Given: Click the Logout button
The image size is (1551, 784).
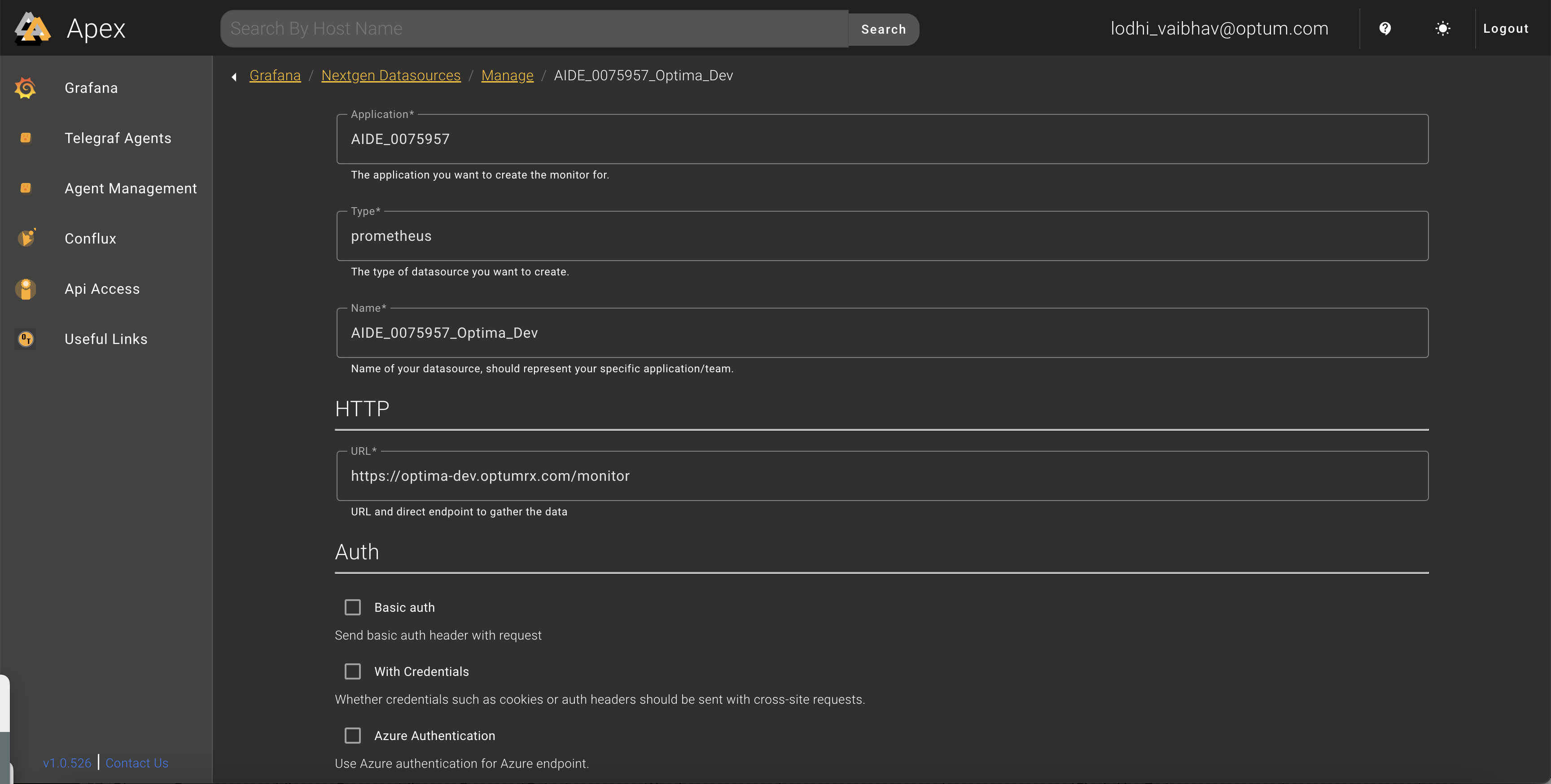Looking at the screenshot, I should pyautogui.click(x=1505, y=28).
